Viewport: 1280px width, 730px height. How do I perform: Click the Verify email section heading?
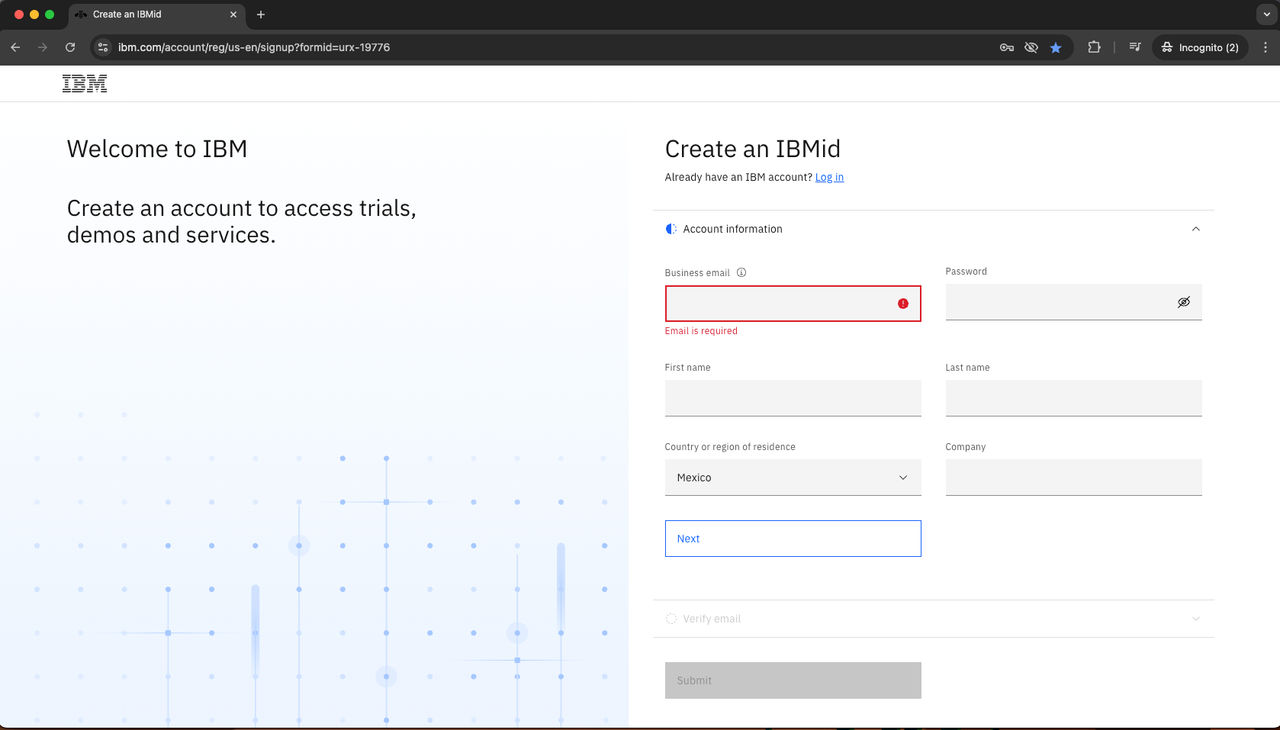[712, 619]
